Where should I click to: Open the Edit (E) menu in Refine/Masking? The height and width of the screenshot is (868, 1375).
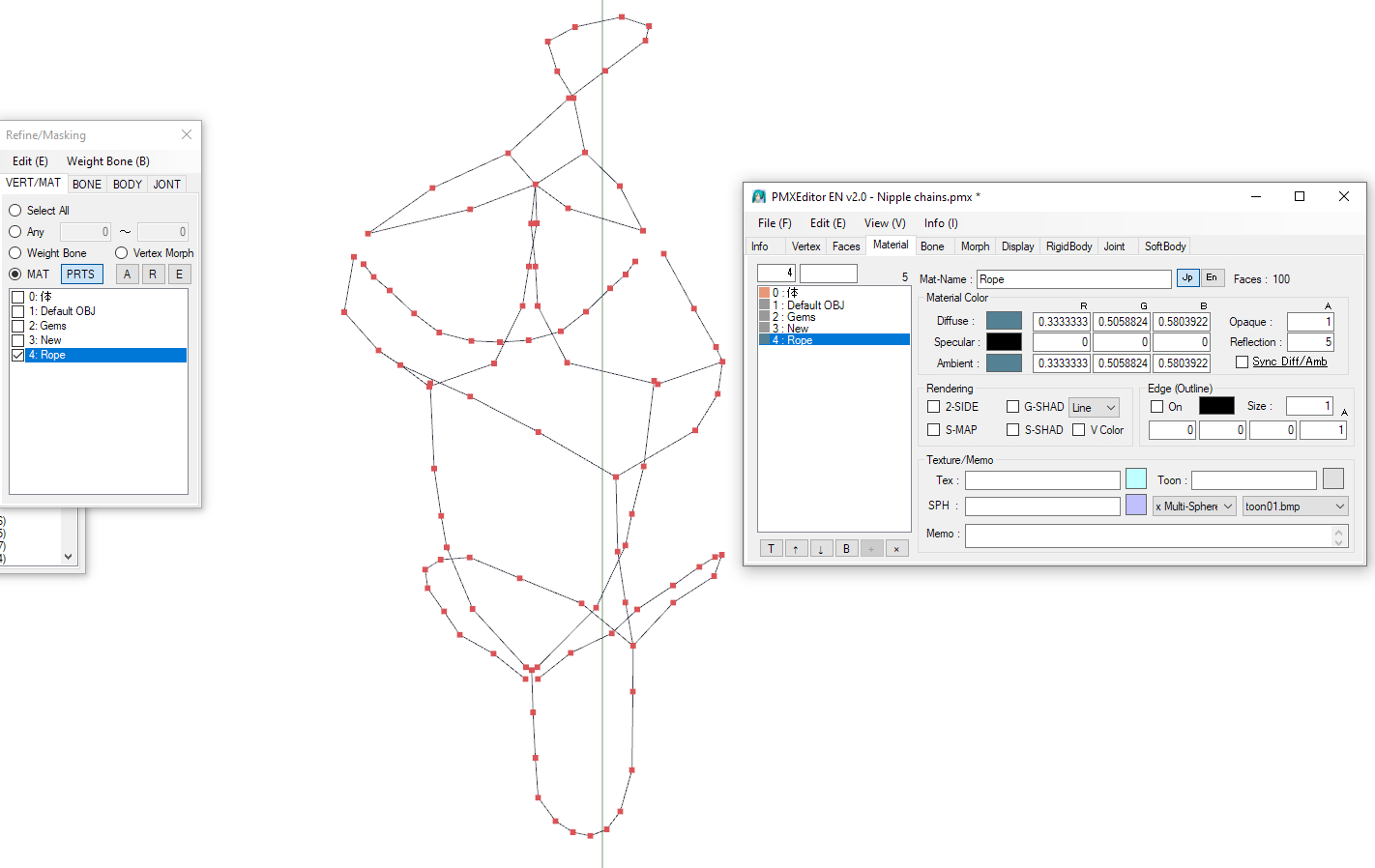pyautogui.click(x=30, y=161)
